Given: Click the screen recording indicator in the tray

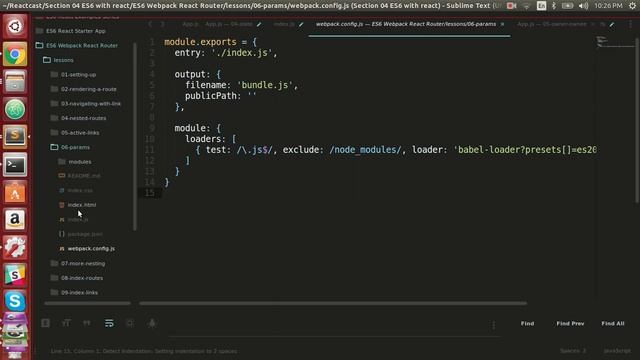Looking at the screenshot, I should (x=511, y=6).
